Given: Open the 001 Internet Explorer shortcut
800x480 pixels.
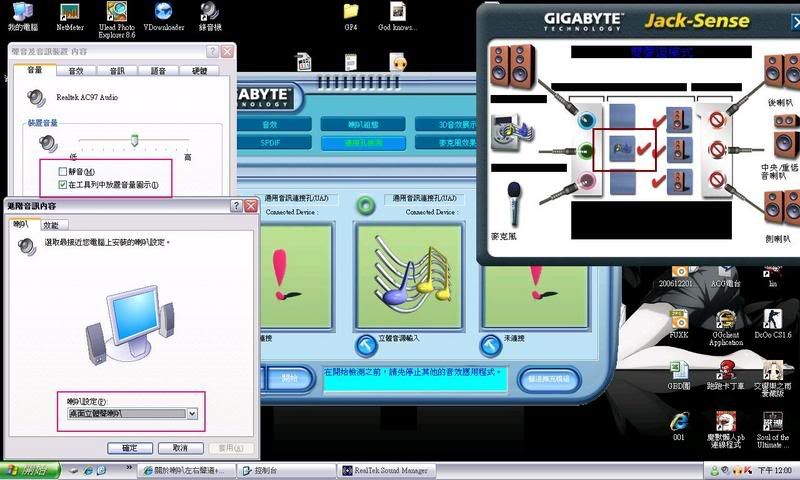Looking at the screenshot, I should [679, 426].
